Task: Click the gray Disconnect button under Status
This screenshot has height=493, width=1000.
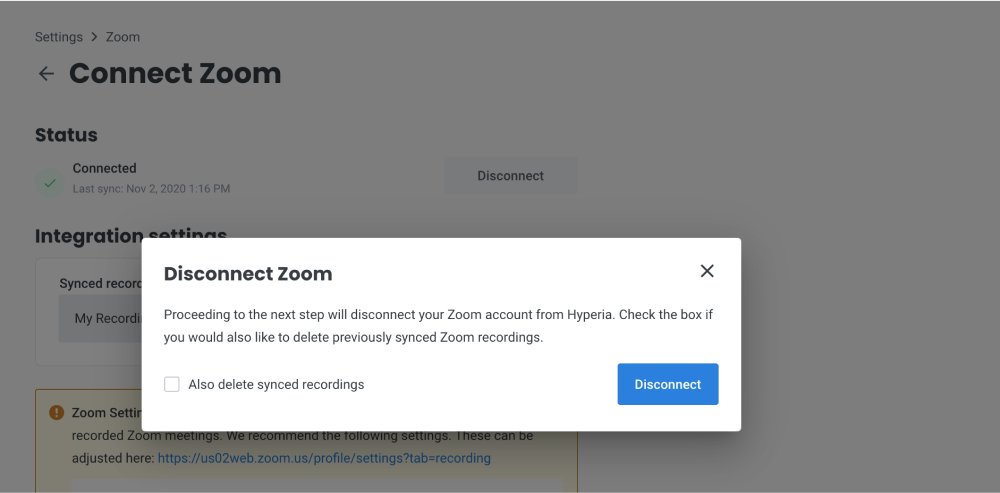Action: [x=510, y=176]
